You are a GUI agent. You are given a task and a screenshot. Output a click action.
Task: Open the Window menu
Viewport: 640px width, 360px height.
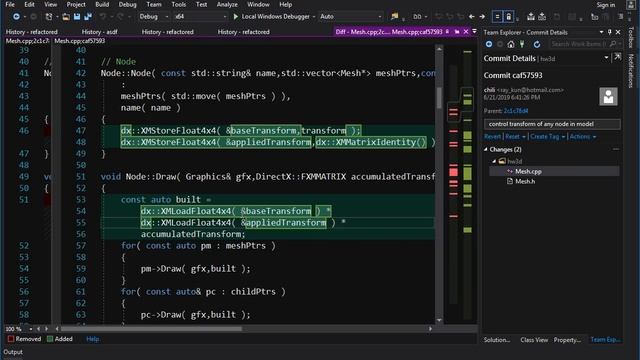pyautogui.click(x=258, y=4)
